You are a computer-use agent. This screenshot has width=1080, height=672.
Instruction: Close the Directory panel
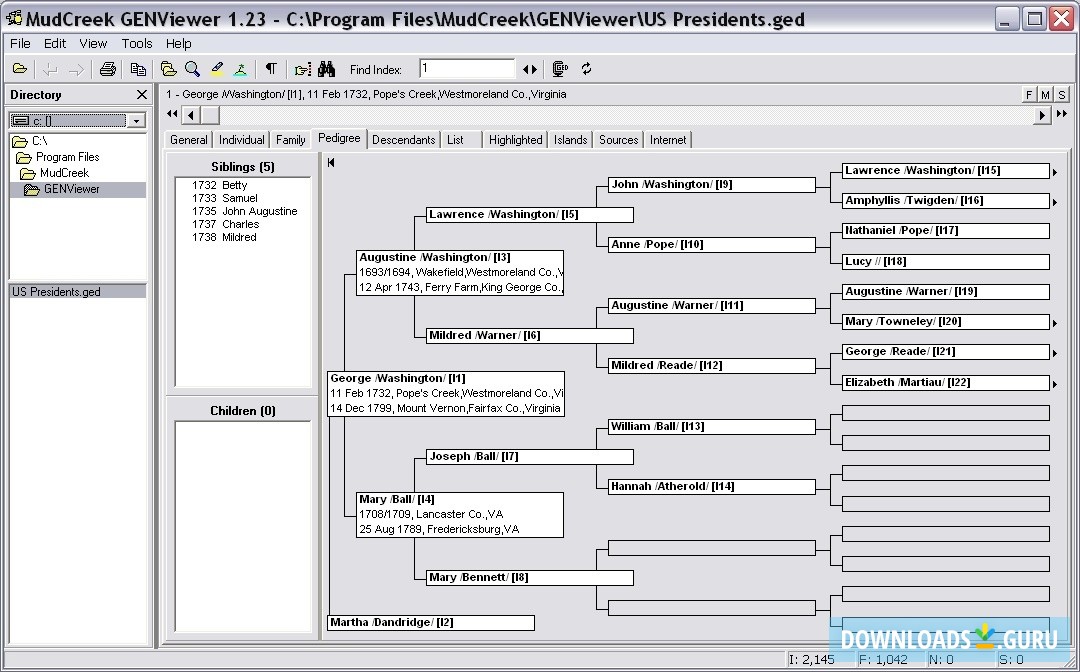pyautogui.click(x=141, y=94)
